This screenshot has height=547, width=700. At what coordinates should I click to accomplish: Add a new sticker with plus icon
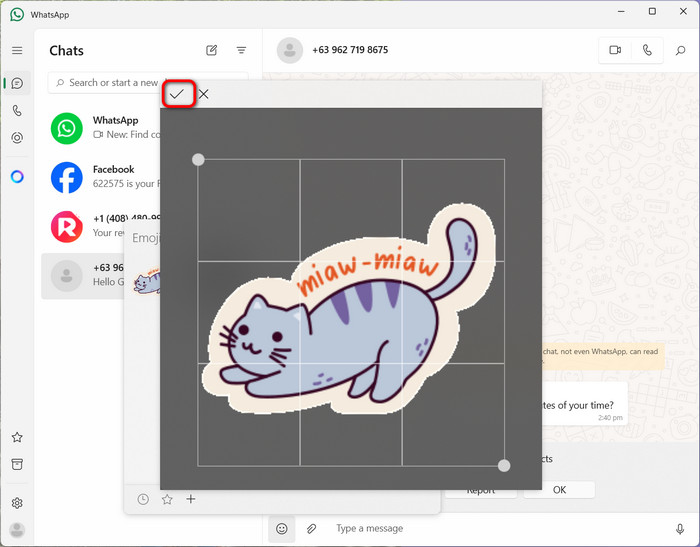coord(191,499)
